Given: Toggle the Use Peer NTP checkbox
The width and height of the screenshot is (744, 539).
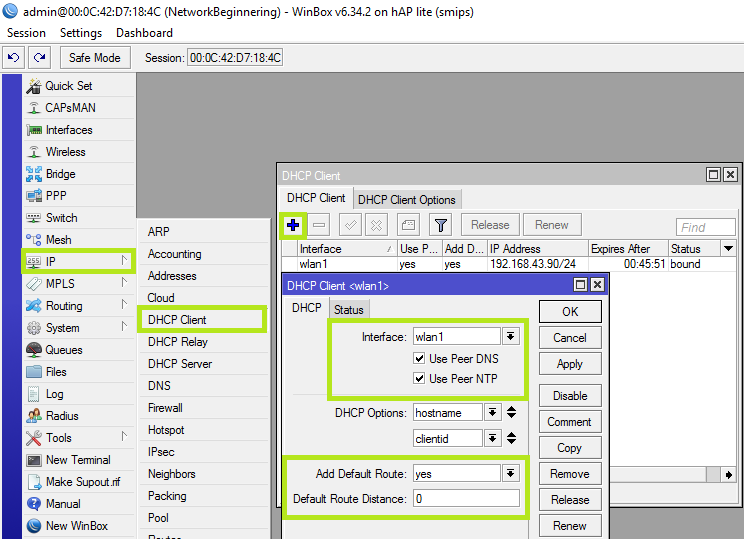Looking at the screenshot, I should coord(419,378).
